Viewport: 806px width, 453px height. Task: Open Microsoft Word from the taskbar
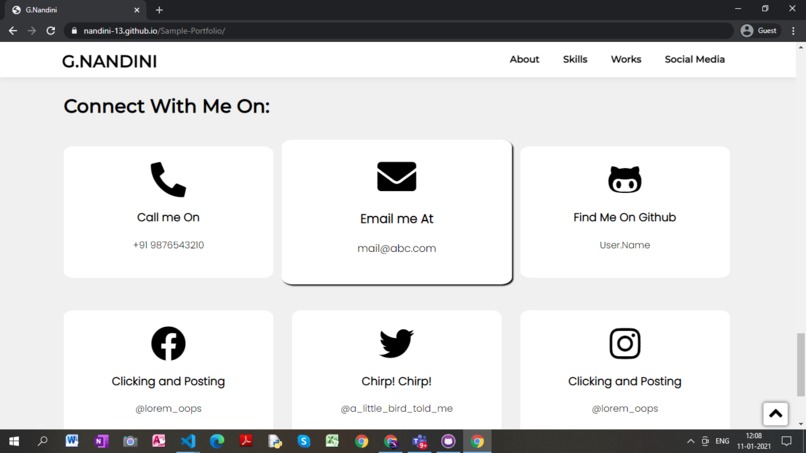tap(72, 441)
